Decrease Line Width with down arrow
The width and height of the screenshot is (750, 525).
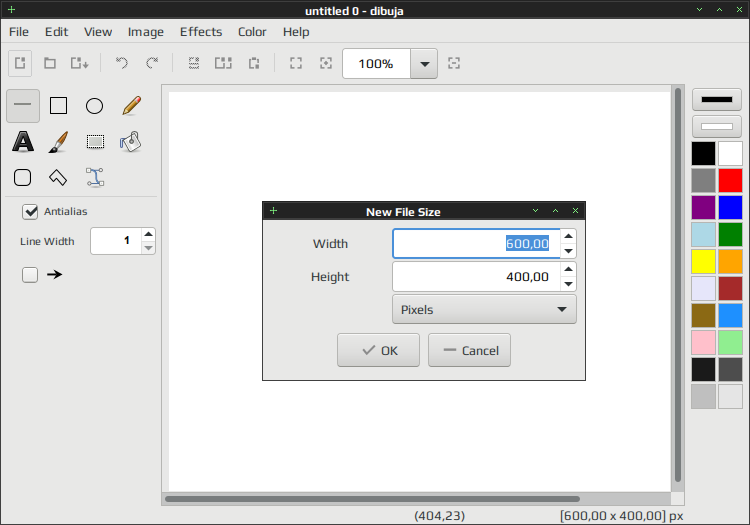(148, 248)
